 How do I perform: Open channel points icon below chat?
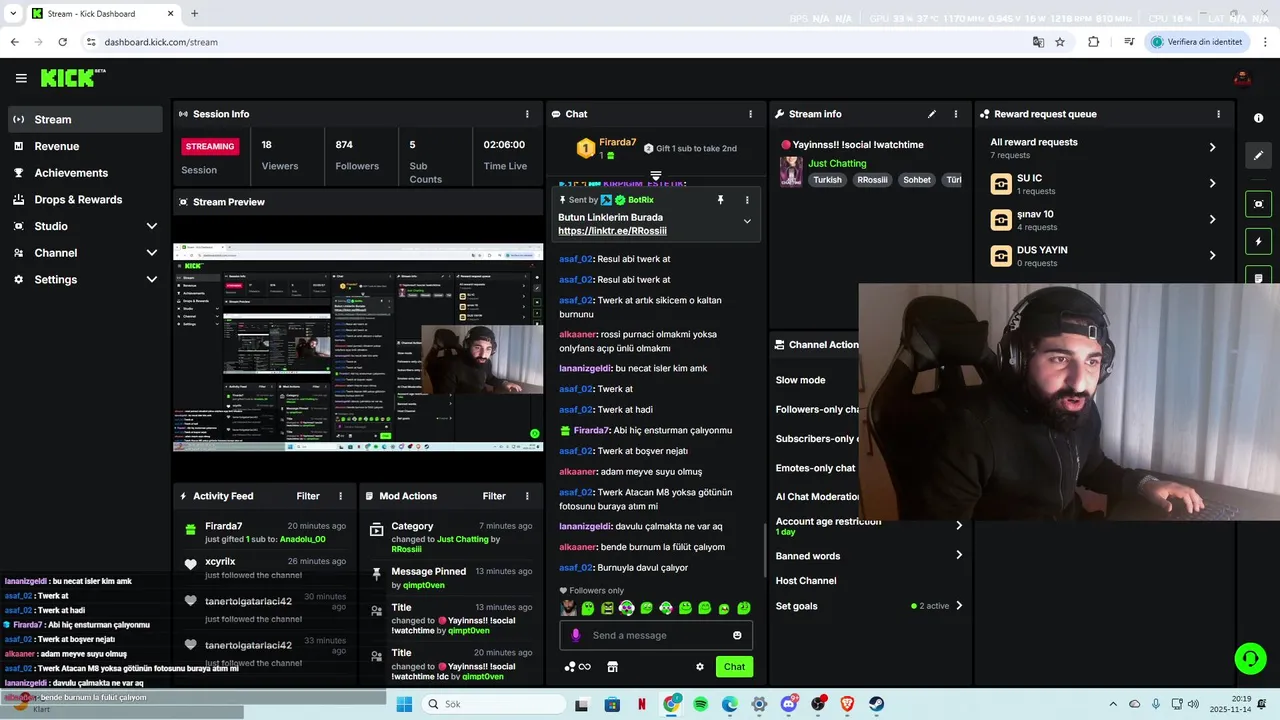click(x=577, y=667)
